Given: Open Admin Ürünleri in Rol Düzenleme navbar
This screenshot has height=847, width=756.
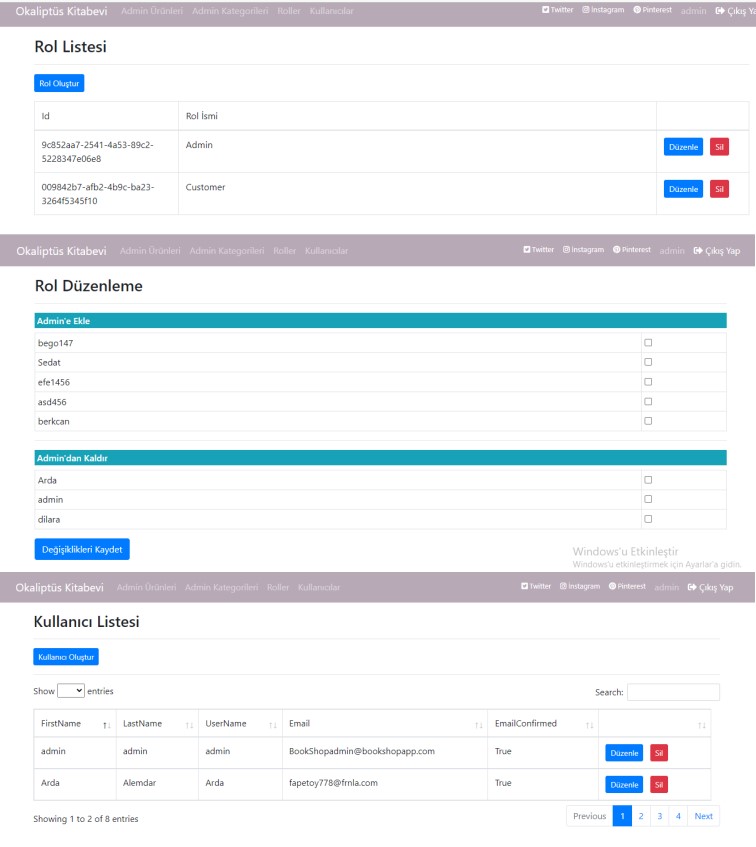Looking at the screenshot, I should [x=150, y=251].
